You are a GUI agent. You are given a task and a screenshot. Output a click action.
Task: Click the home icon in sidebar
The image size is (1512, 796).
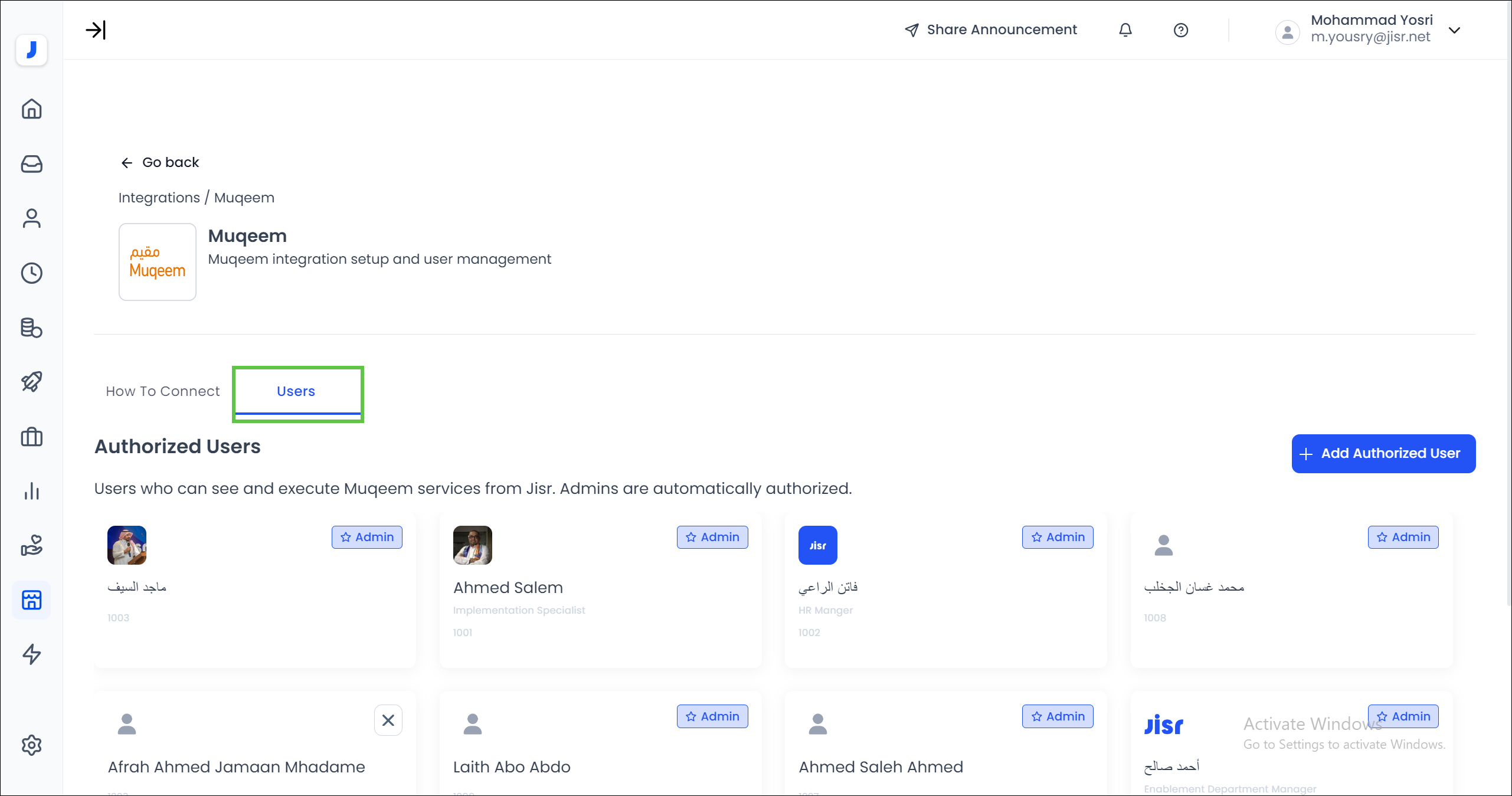[x=31, y=109]
